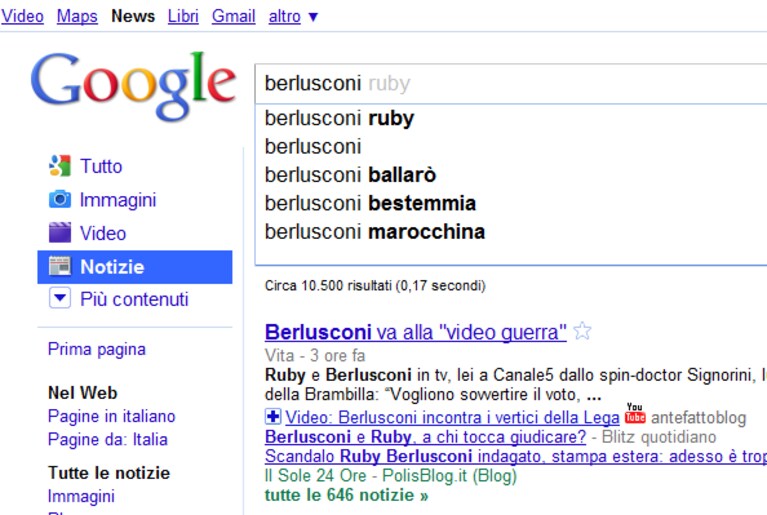Open Gmail in the top bar
This screenshot has height=515, width=767.
tap(233, 16)
